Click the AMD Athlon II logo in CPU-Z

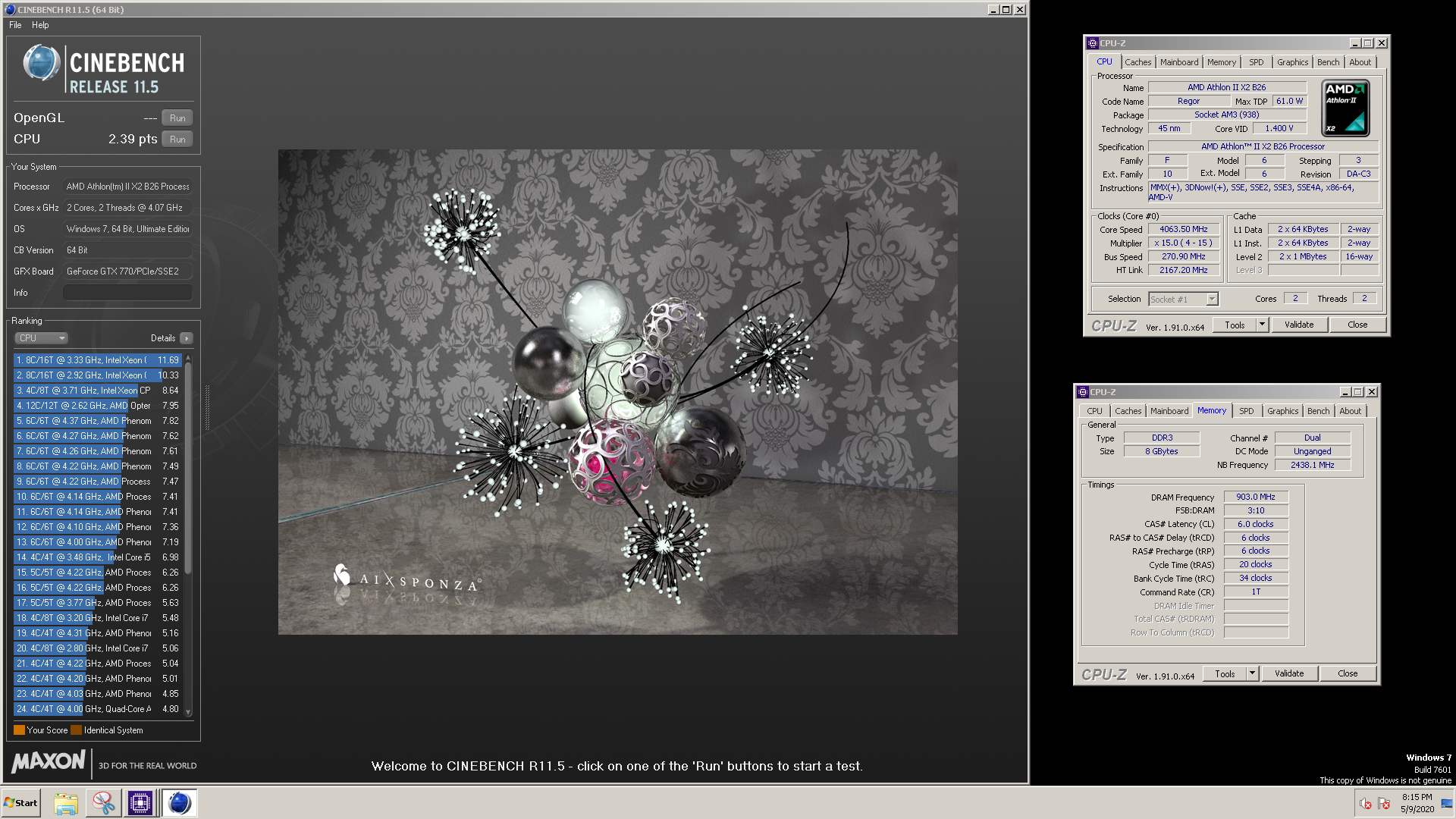1345,108
